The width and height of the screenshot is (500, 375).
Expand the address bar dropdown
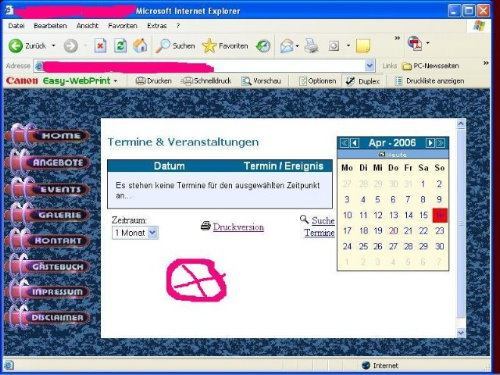[369, 66]
